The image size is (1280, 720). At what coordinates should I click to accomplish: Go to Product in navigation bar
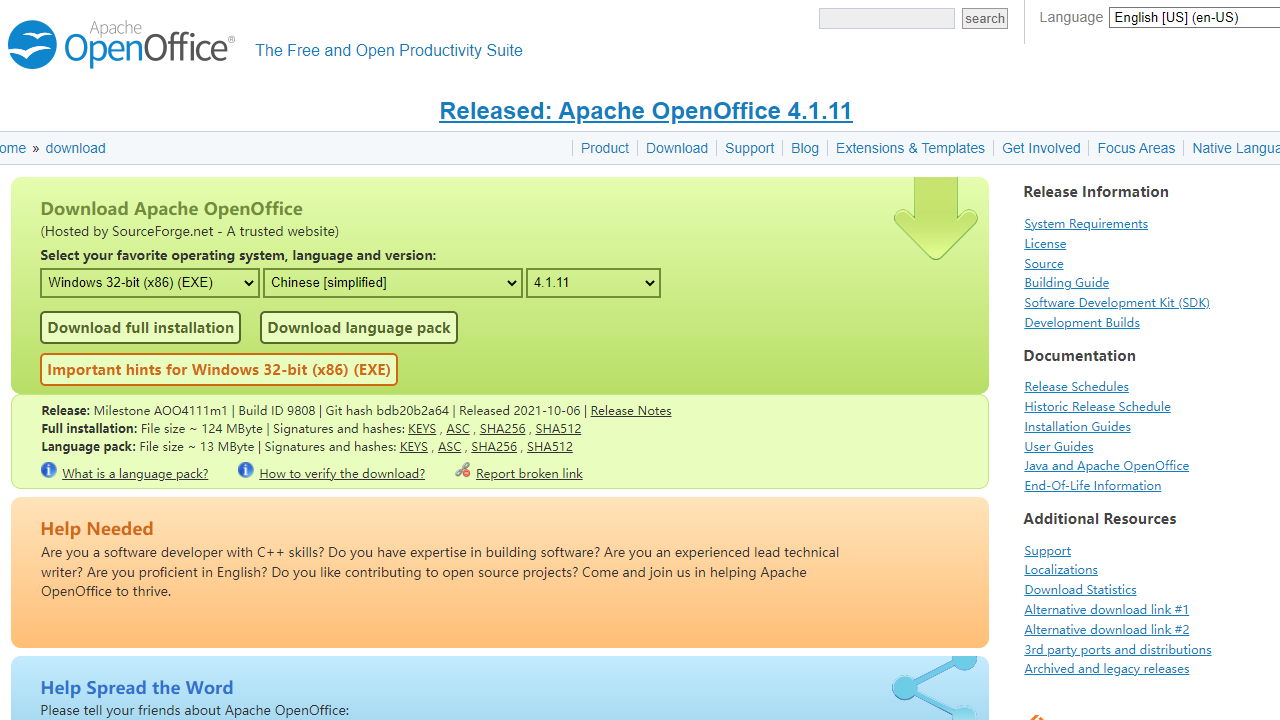coord(605,148)
